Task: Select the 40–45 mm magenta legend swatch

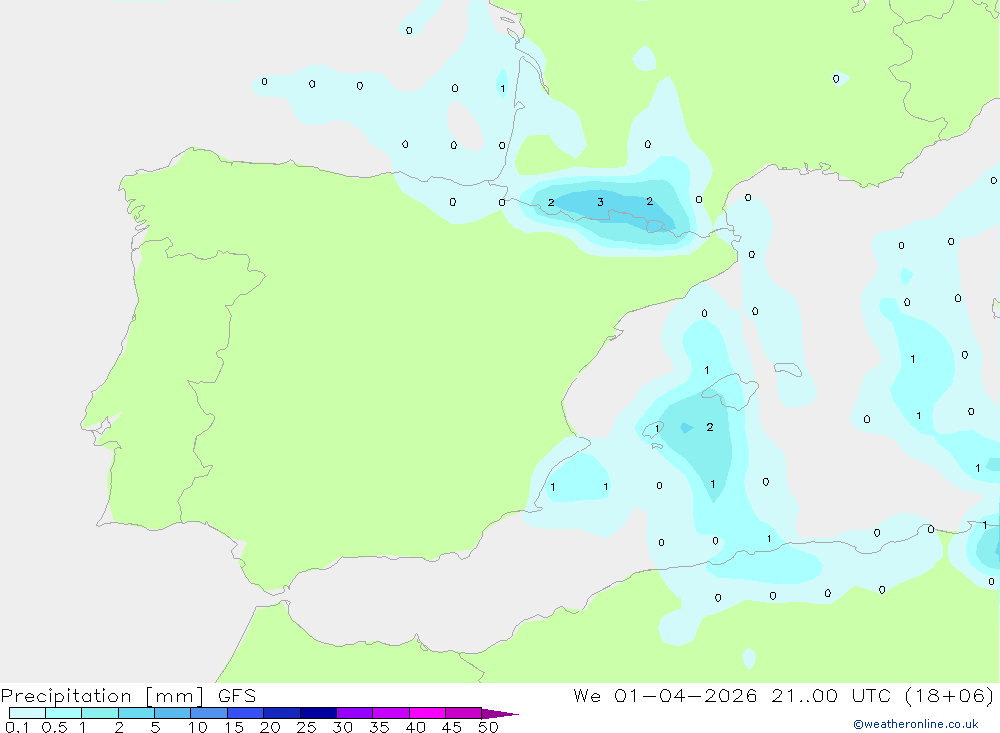Action: coord(427,713)
